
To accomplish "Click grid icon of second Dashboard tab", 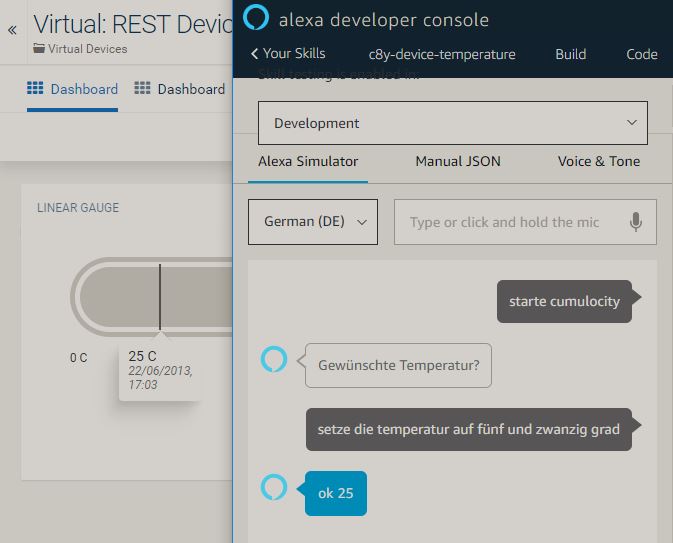I will coord(142,89).
